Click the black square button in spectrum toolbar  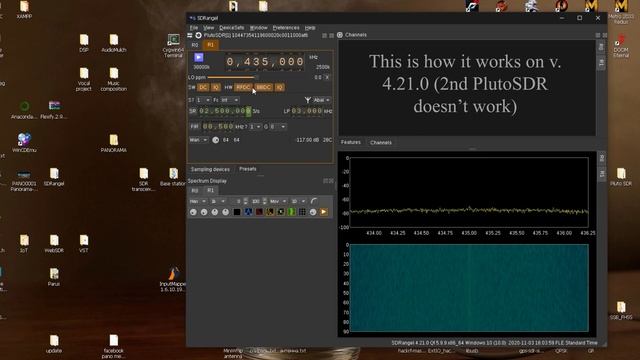tap(237, 212)
